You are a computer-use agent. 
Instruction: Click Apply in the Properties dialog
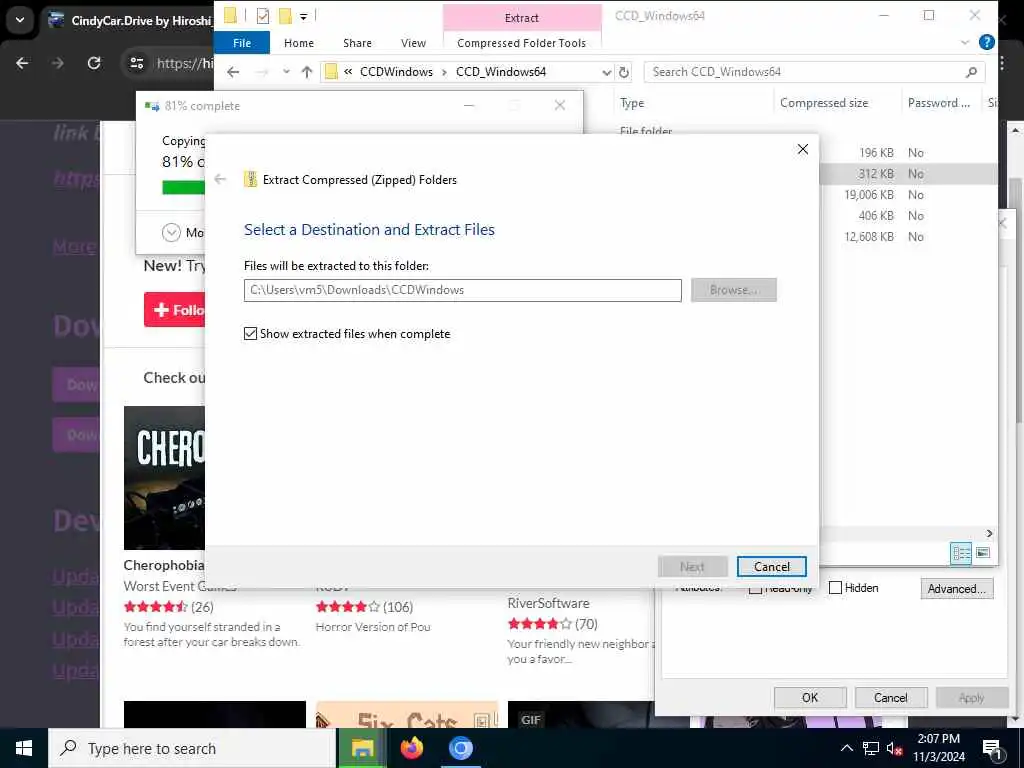tap(971, 697)
